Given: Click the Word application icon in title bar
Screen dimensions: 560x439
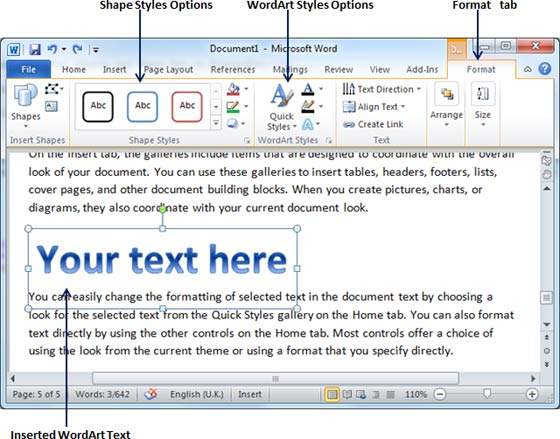Looking at the screenshot, I should [14, 49].
